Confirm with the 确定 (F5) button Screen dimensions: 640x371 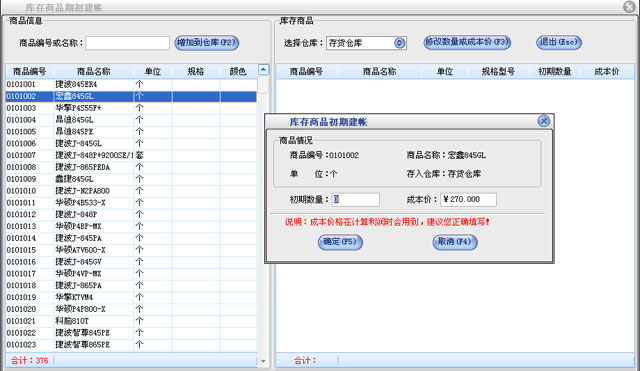click(x=340, y=242)
